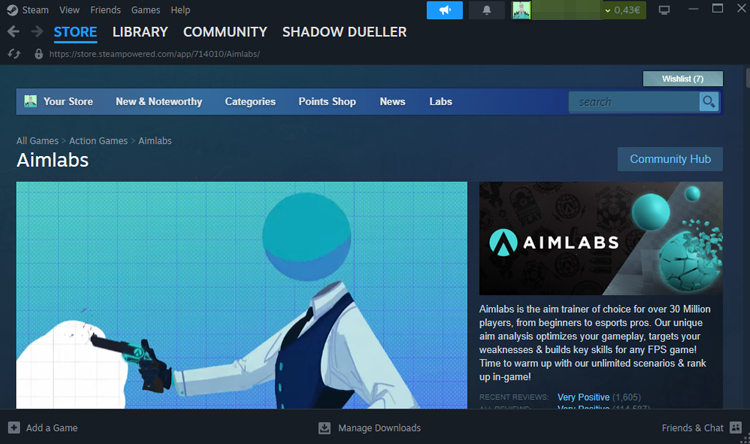This screenshot has width=750, height=444.
Task: Click the lock icon beside the URL
Action: click(39, 54)
